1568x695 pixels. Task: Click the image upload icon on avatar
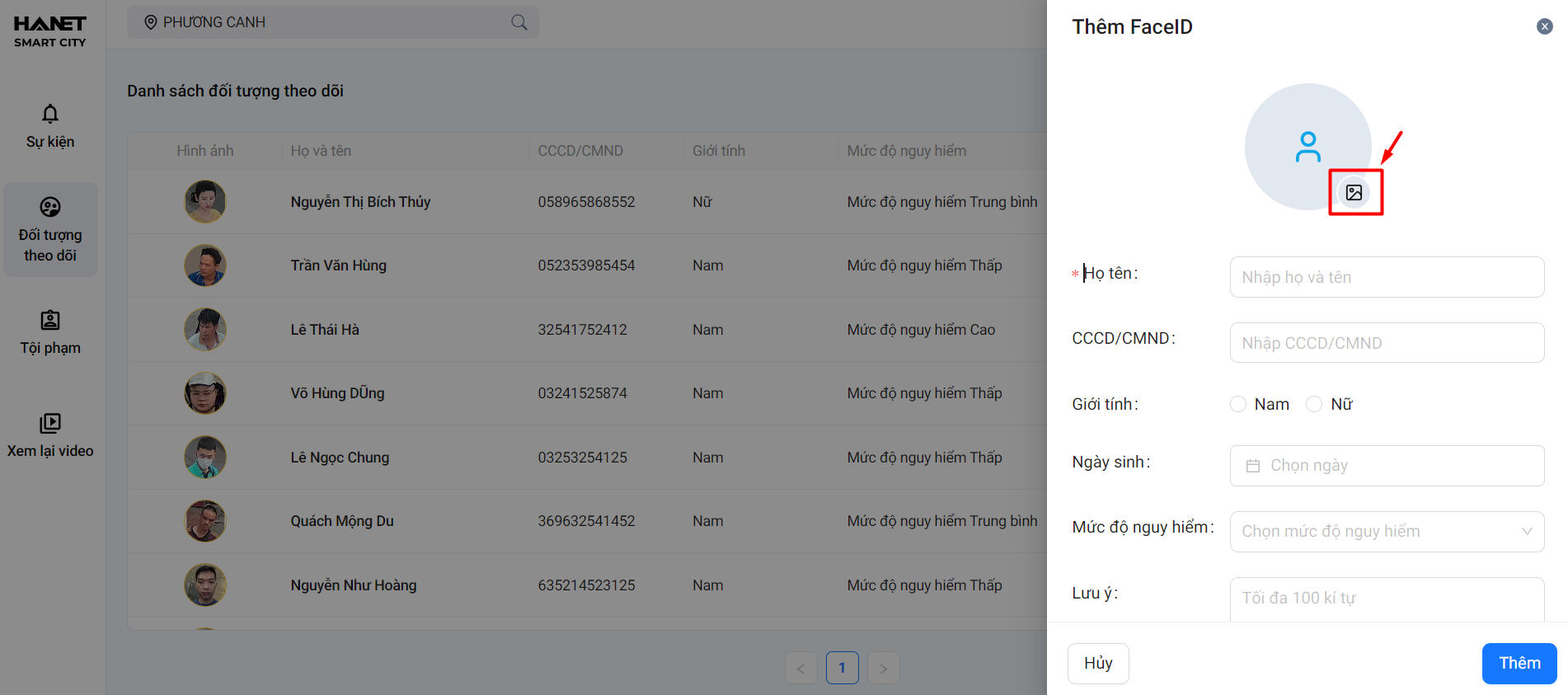[x=1354, y=192]
